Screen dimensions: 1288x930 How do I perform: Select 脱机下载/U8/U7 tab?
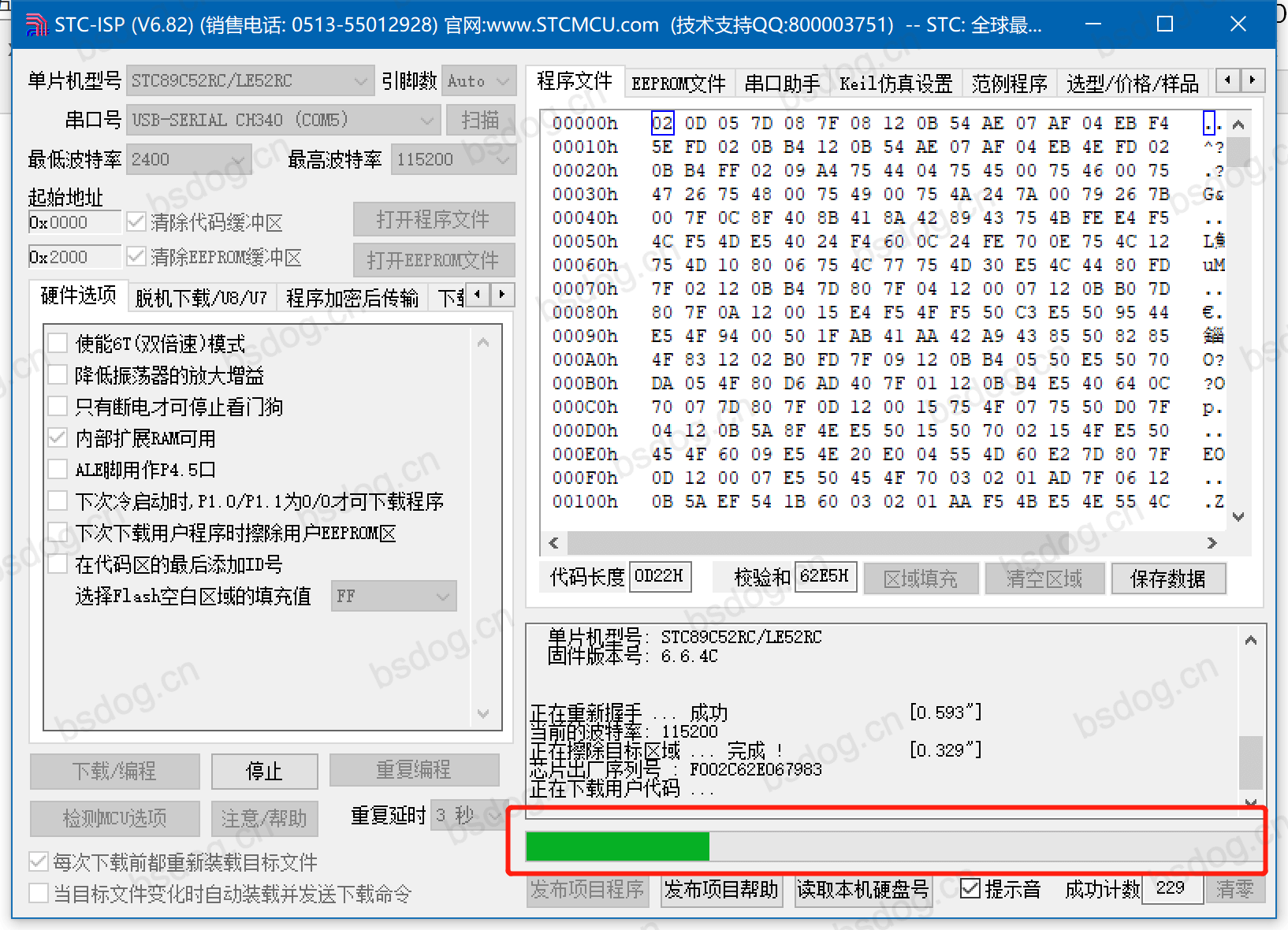[201, 298]
